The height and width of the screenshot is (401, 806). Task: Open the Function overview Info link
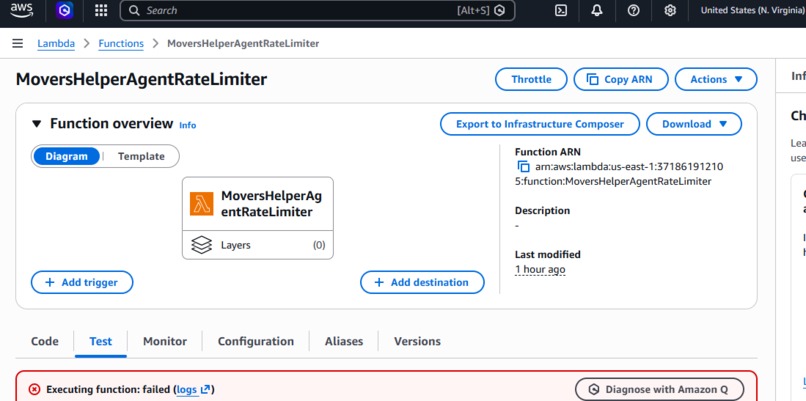pos(188,125)
